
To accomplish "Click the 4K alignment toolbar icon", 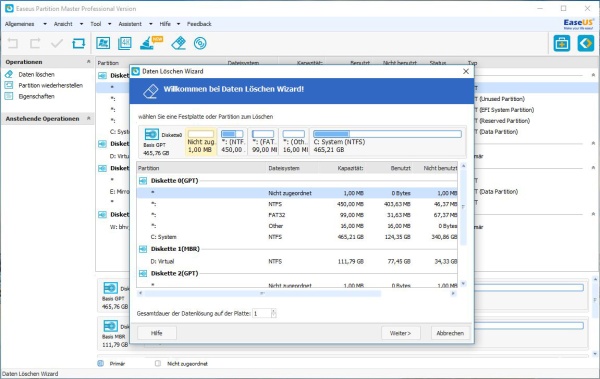I will click(x=125, y=43).
